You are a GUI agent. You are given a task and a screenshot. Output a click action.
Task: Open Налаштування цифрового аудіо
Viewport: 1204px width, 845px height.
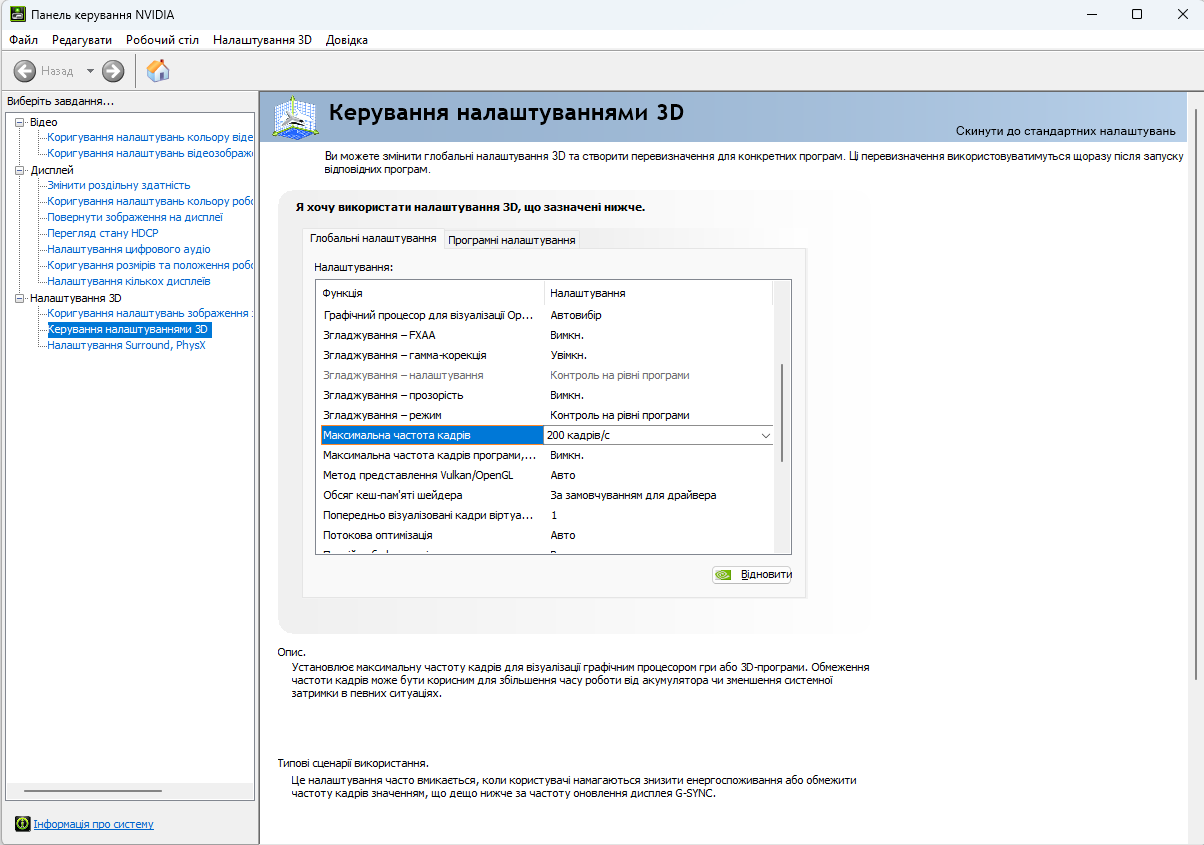point(129,249)
